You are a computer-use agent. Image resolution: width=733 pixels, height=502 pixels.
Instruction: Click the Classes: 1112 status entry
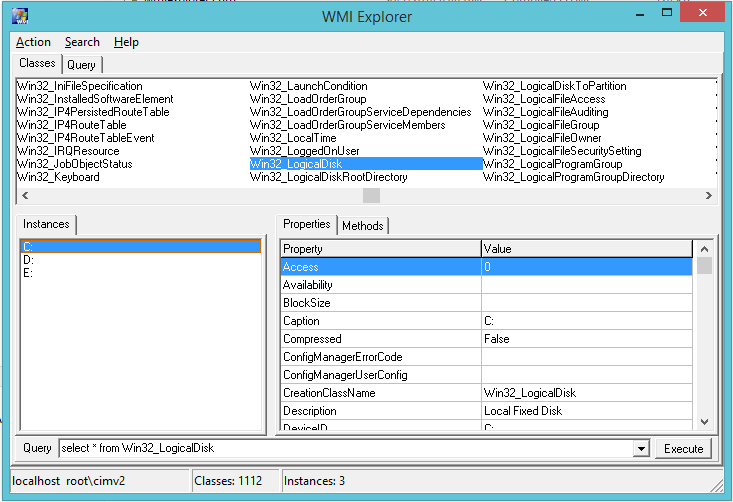[x=235, y=481]
